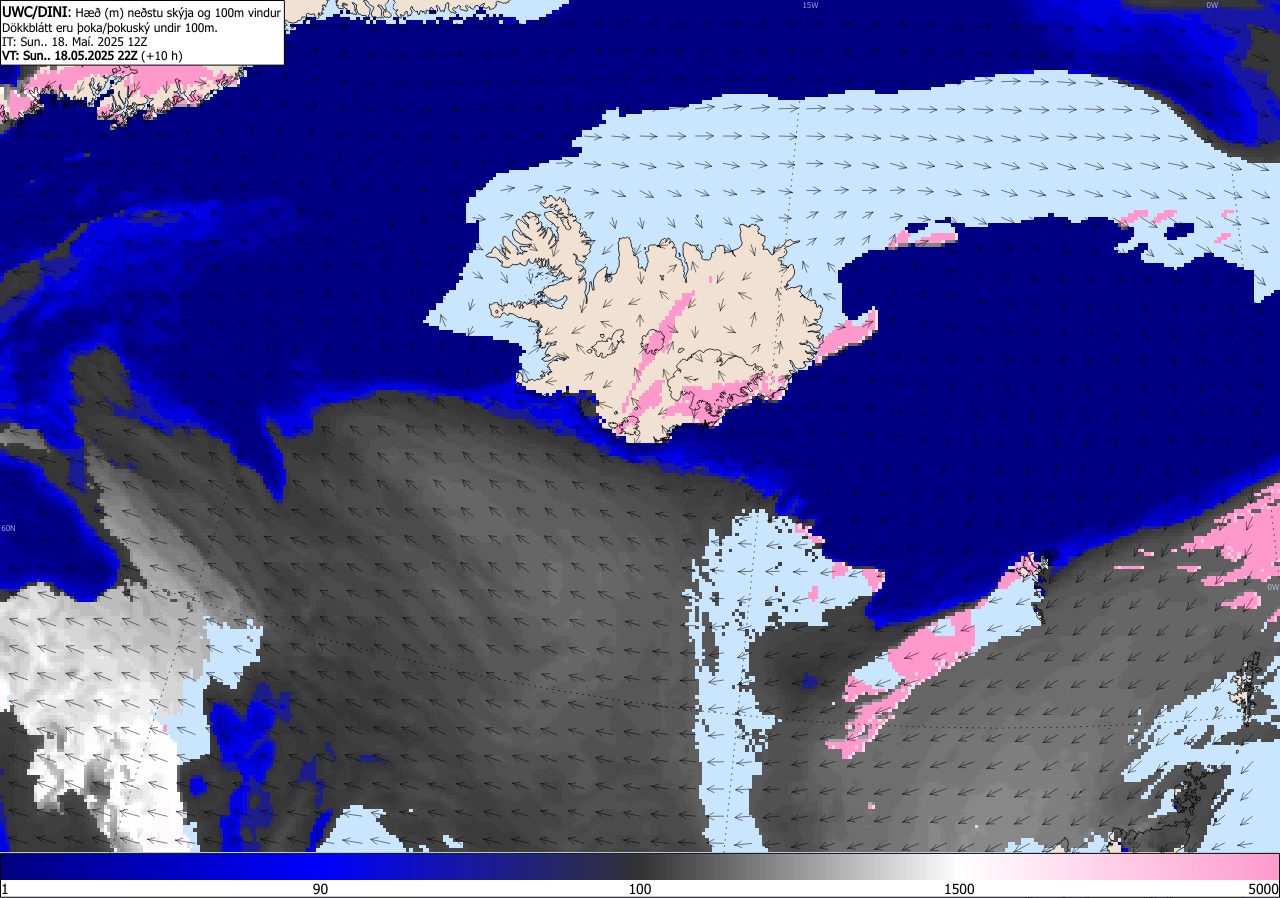Click the "90" label on the color scale
1280x898 pixels.
click(320, 889)
